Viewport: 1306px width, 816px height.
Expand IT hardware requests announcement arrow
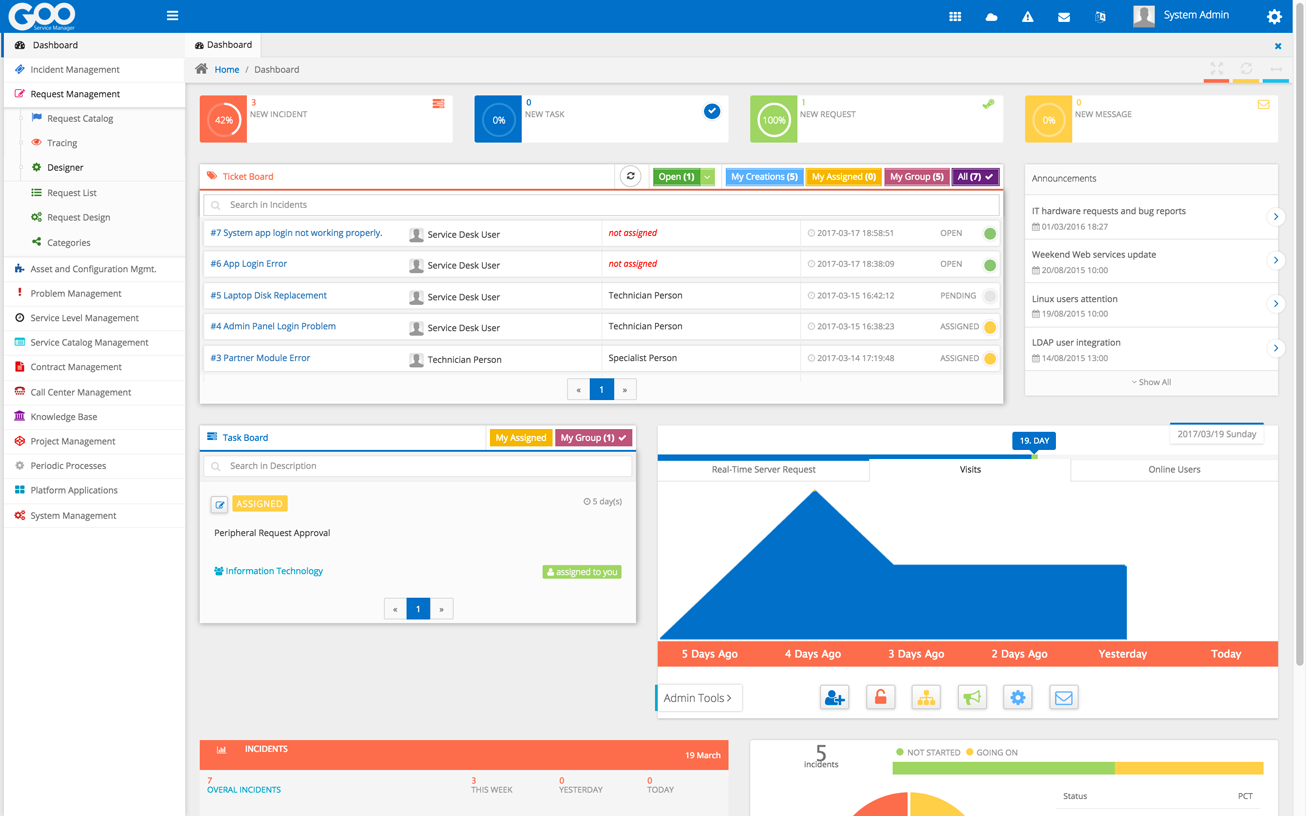coord(1276,217)
